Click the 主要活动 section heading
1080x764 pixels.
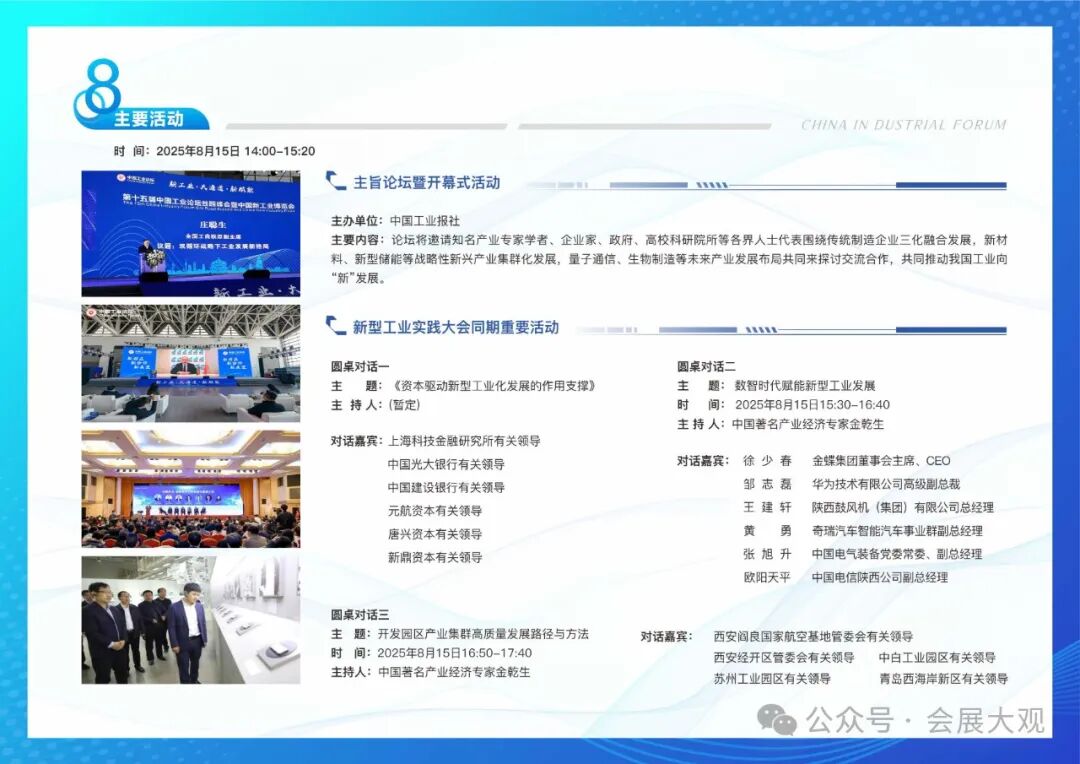coord(149,118)
